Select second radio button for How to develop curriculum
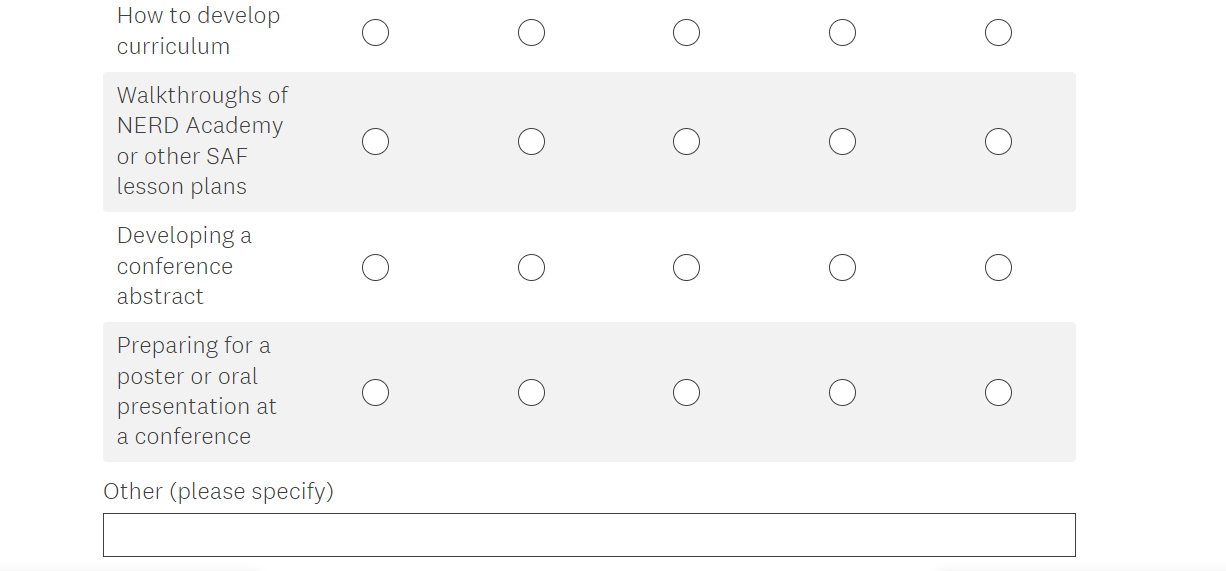 [531, 33]
